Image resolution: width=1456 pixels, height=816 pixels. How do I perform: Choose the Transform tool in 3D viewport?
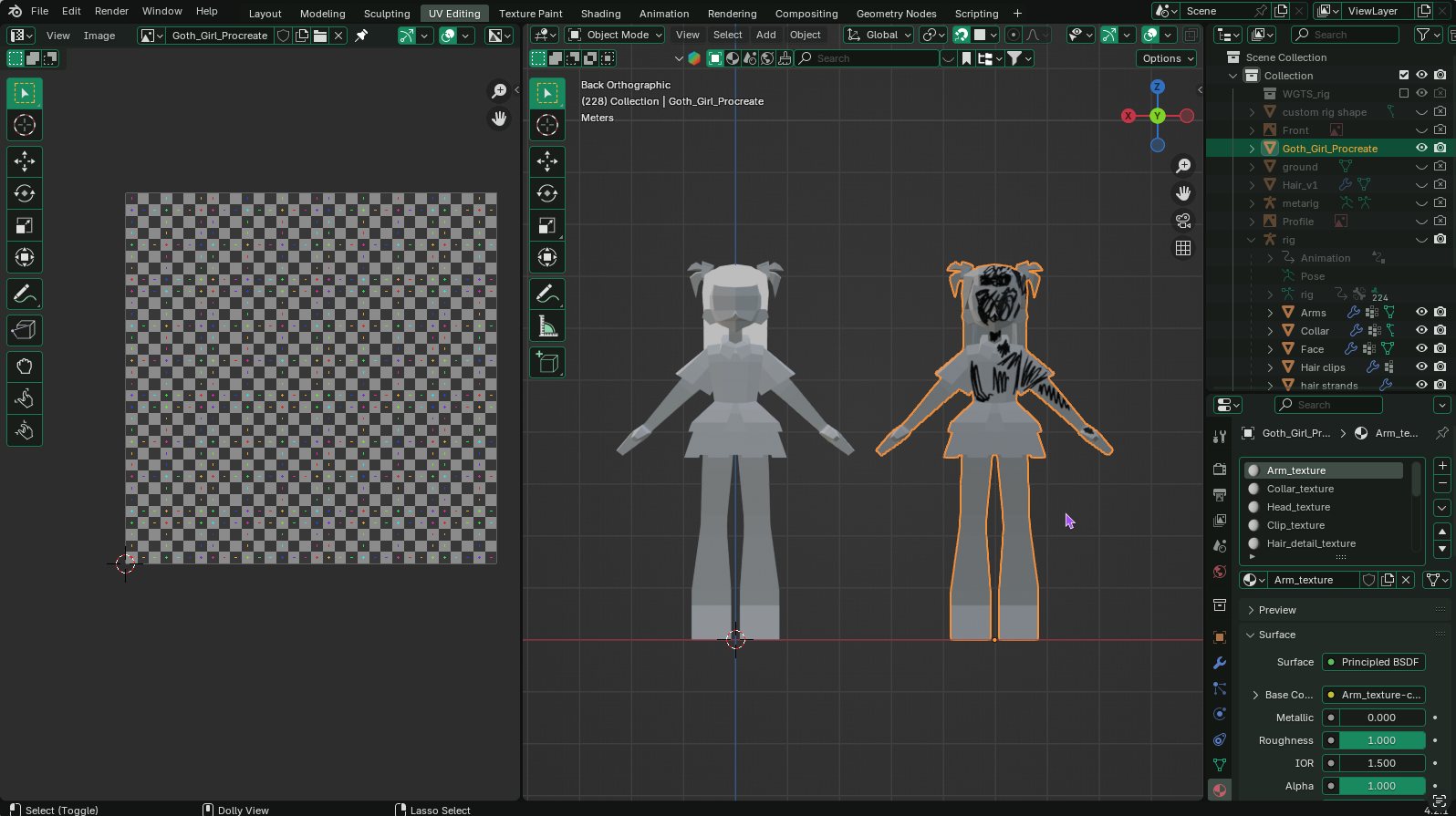[547, 257]
